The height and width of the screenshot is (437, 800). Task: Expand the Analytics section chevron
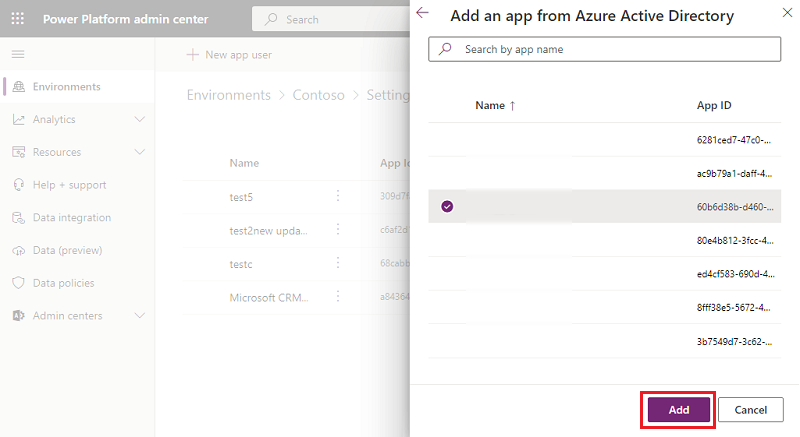point(139,120)
